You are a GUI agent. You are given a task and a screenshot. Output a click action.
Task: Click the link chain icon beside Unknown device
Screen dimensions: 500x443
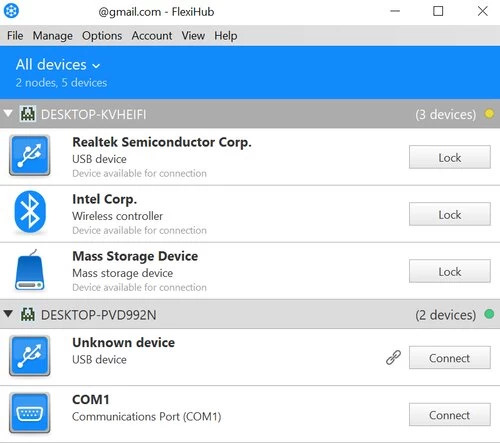[393, 358]
